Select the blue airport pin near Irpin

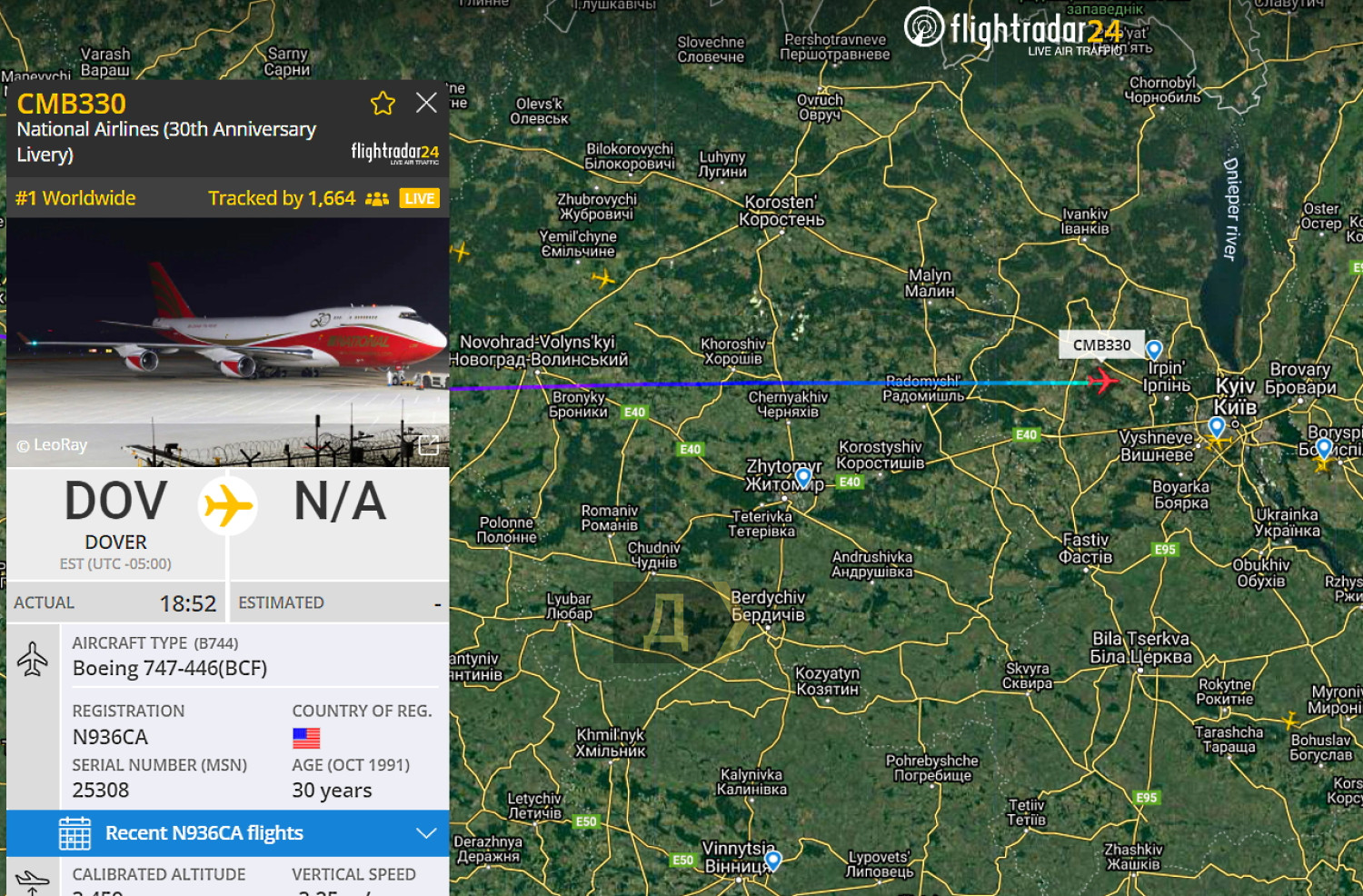pyautogui.click(x=1154, y=350)
